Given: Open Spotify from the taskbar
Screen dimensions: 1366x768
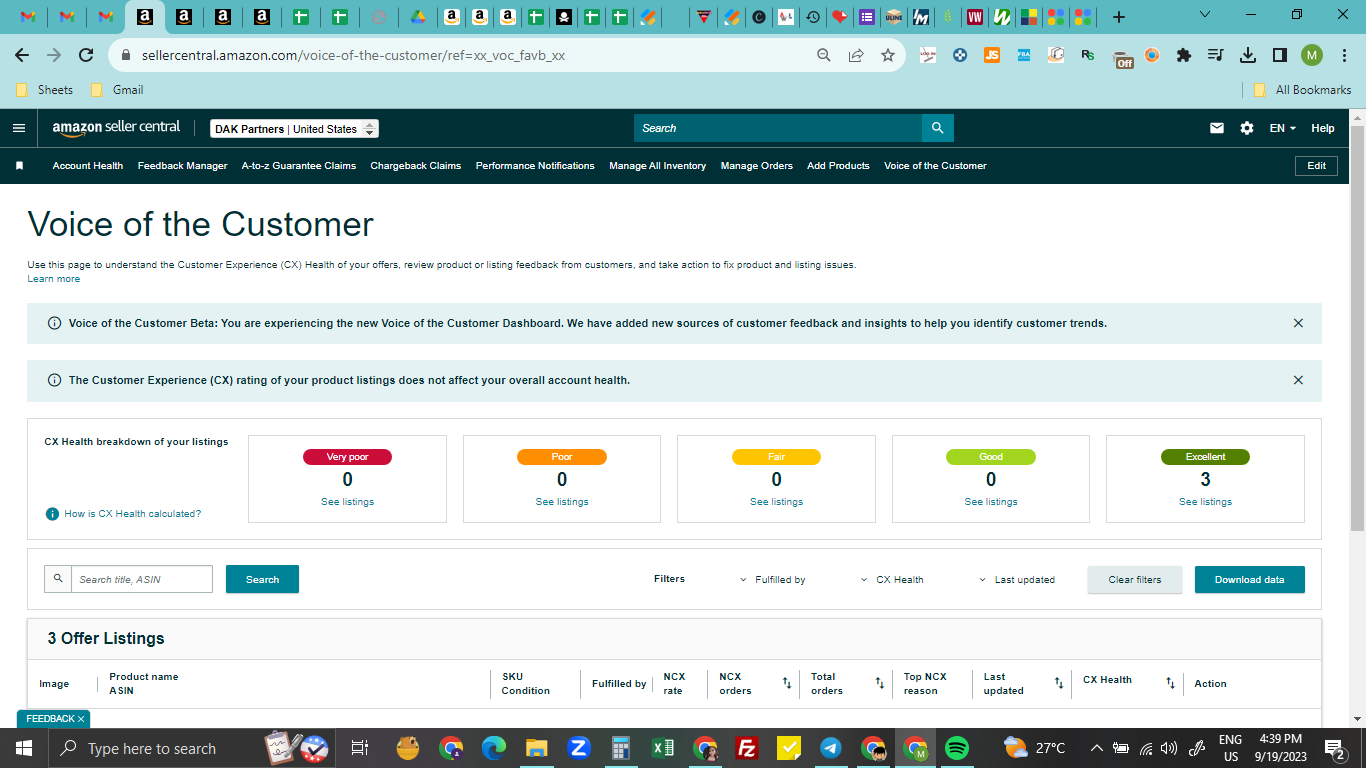Looking at the screenshot, I should tap(957, 748).
